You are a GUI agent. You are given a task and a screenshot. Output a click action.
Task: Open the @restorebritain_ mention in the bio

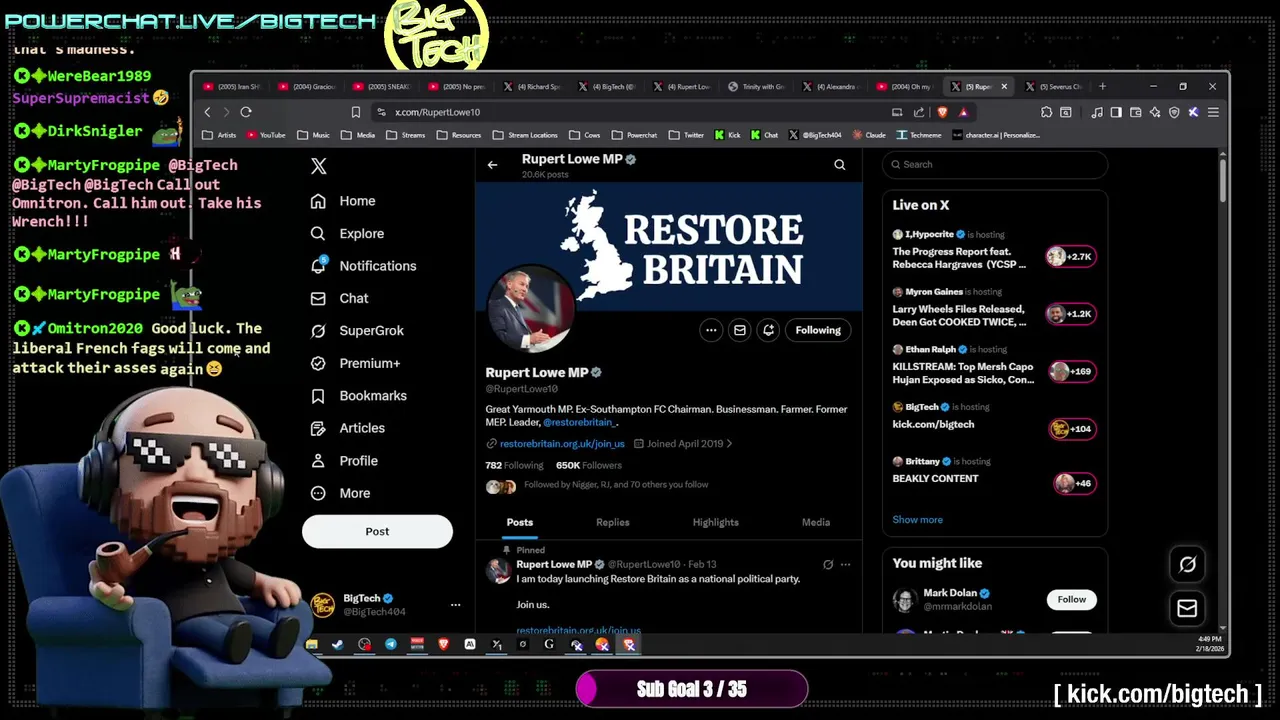point(580,422)
